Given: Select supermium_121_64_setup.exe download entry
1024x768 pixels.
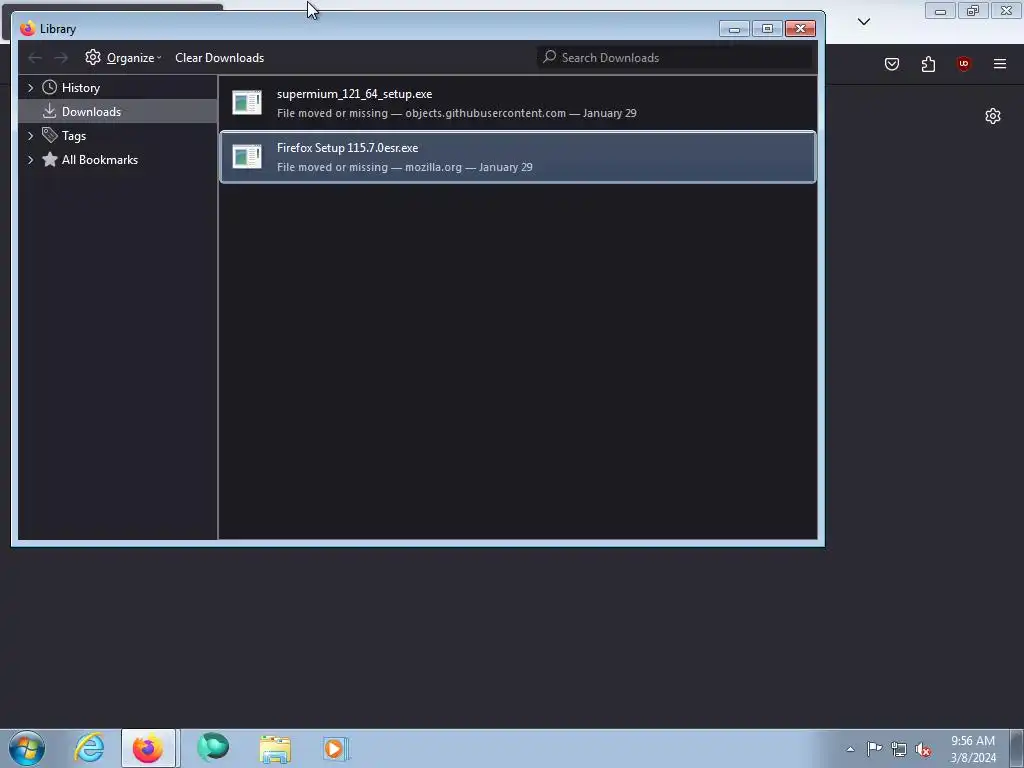Looking at the screenshot, I should point(518,103).
